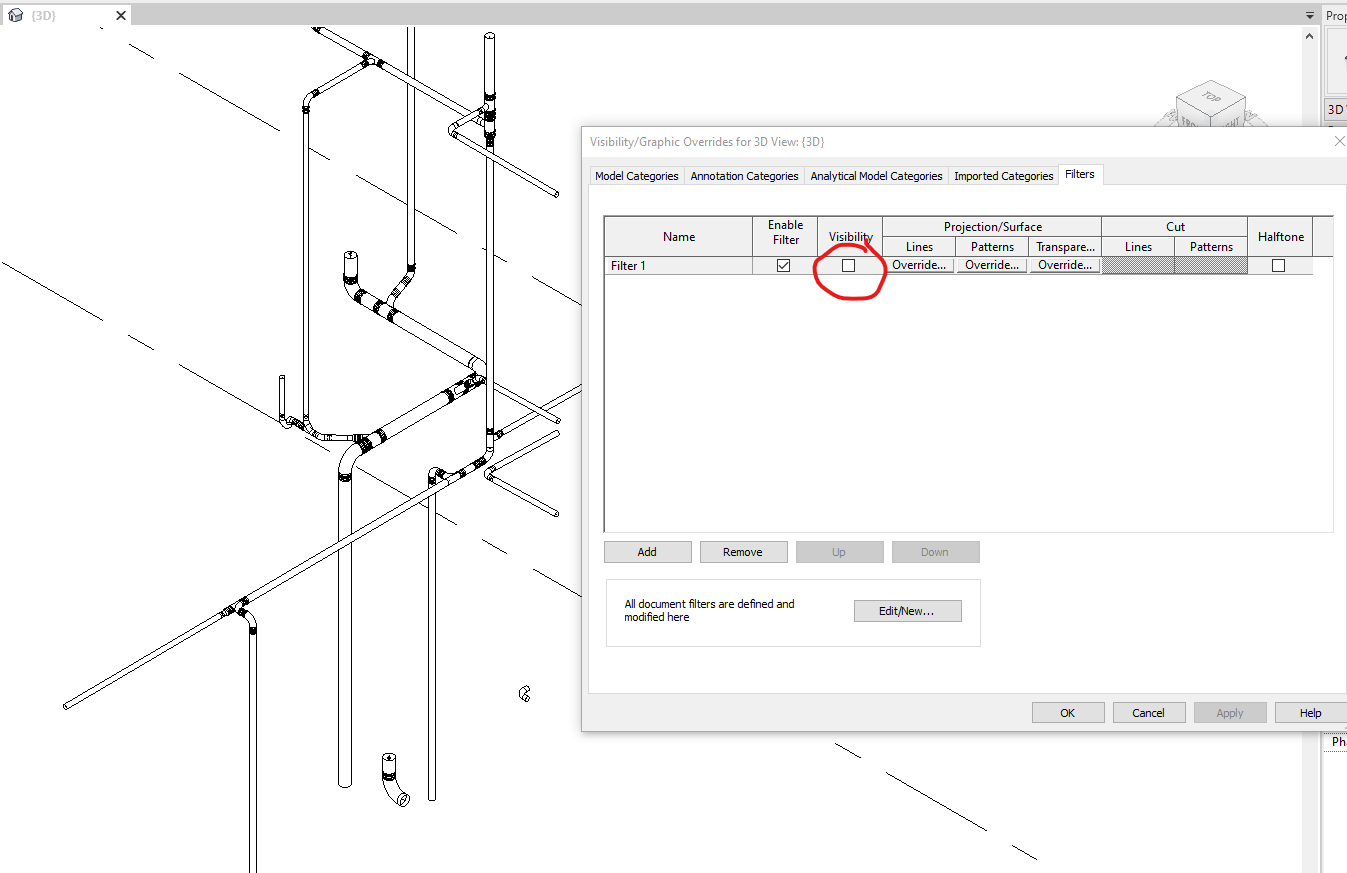Open the Annotation Categories tab

[x=744, y=175]
